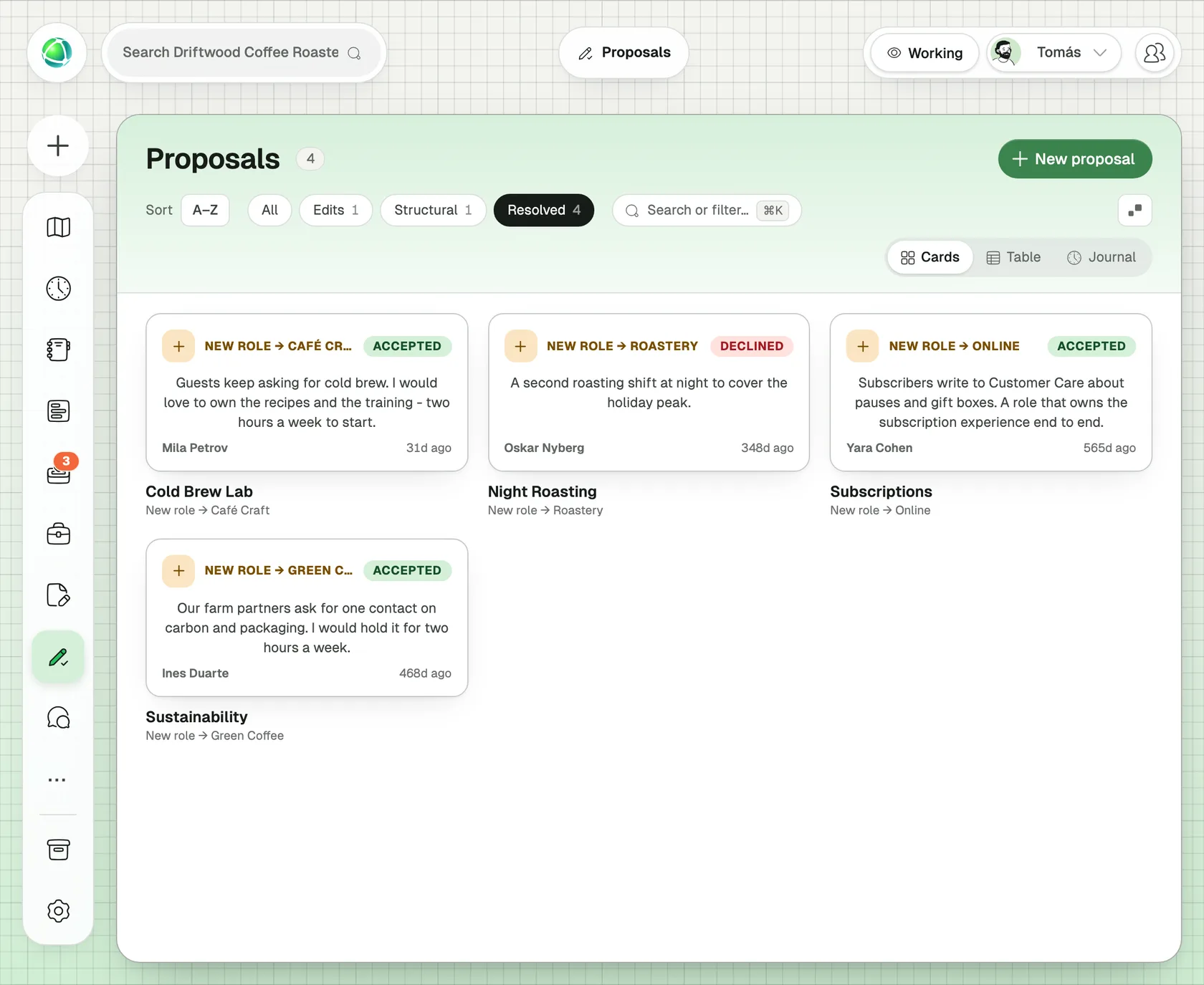Click the author name Mila Petrov
The width and height of the screenshot is (1204, 985).
(x=195, y=448)
